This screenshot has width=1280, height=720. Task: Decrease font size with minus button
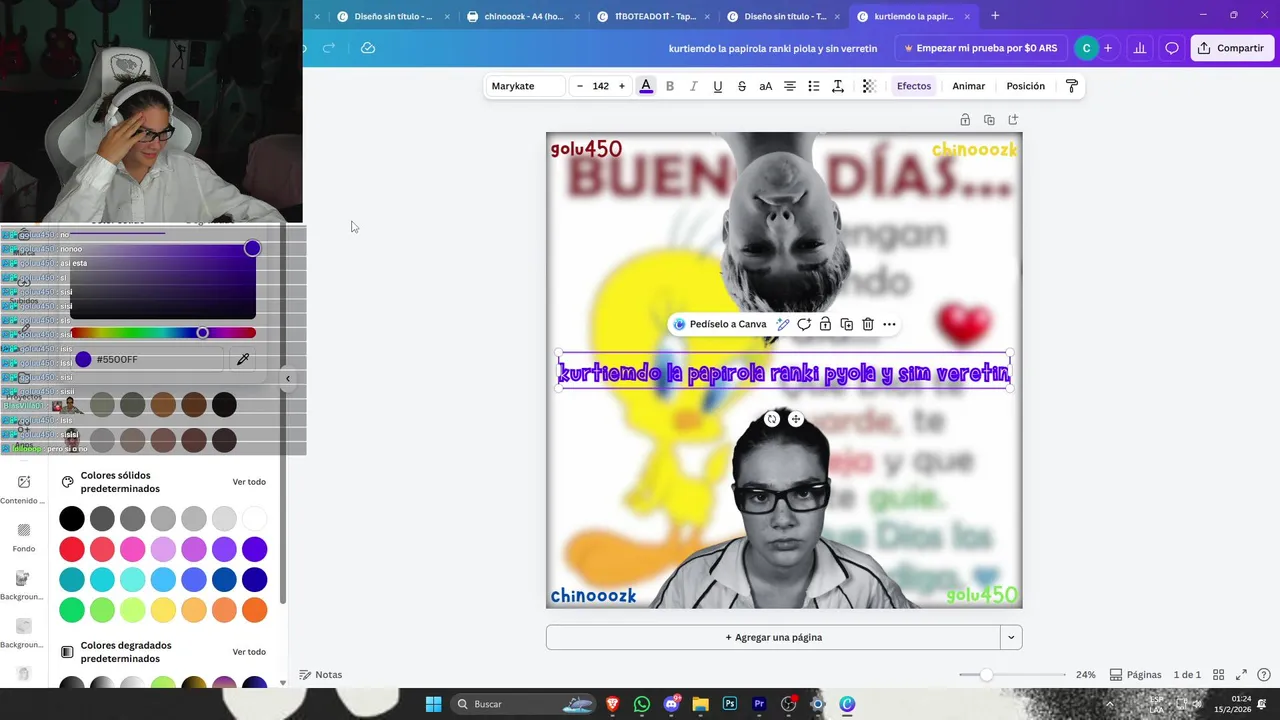click(x=580, y=86)
